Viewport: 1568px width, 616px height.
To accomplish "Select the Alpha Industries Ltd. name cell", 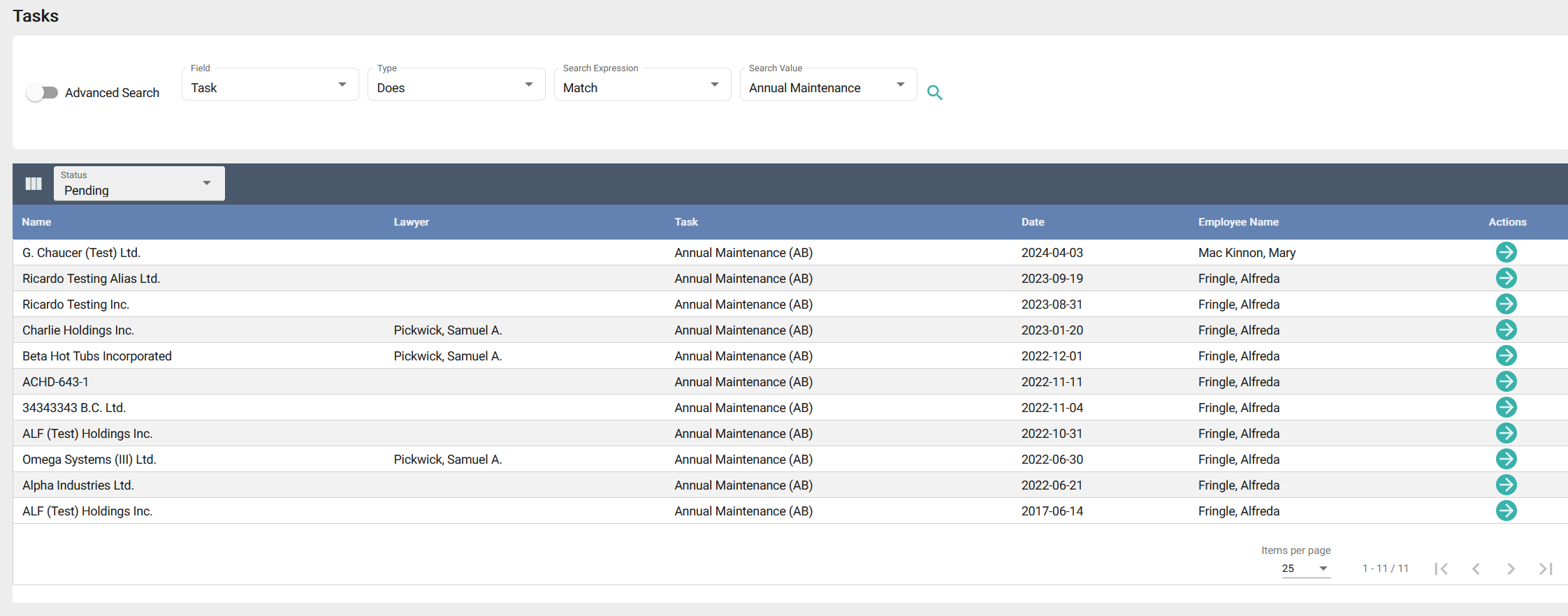I will click(x=78, y=485).
